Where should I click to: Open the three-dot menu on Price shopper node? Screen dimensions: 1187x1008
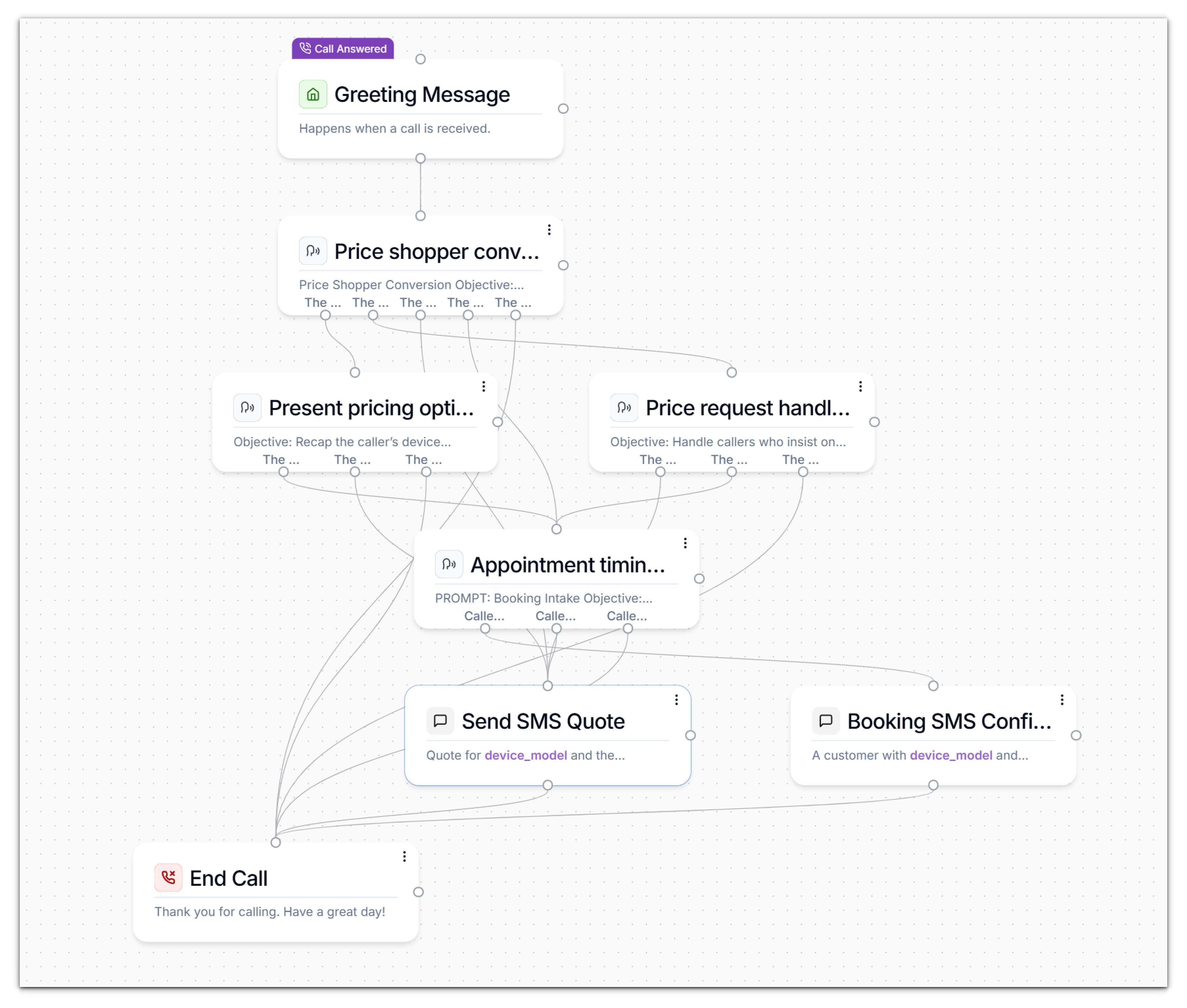point(549,230)
